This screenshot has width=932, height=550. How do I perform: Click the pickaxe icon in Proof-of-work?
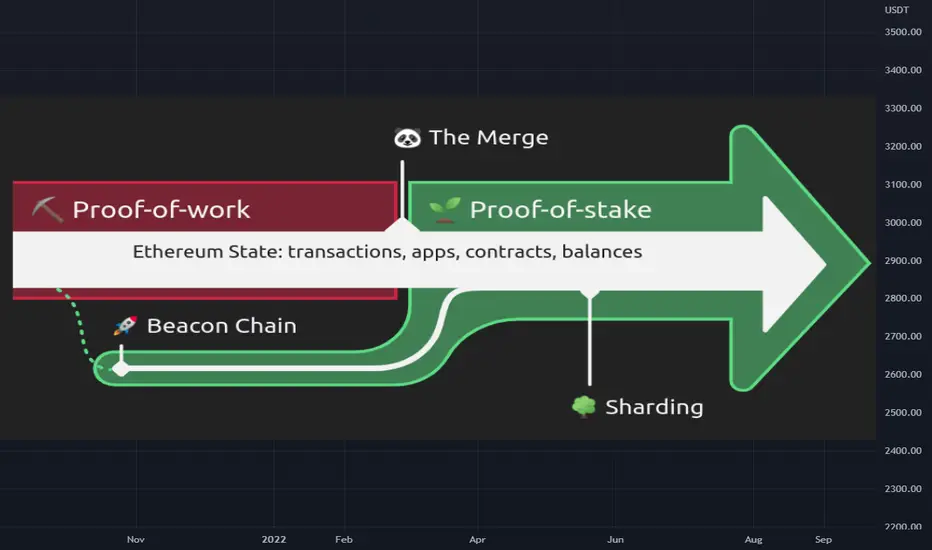(x=47, y=209)
